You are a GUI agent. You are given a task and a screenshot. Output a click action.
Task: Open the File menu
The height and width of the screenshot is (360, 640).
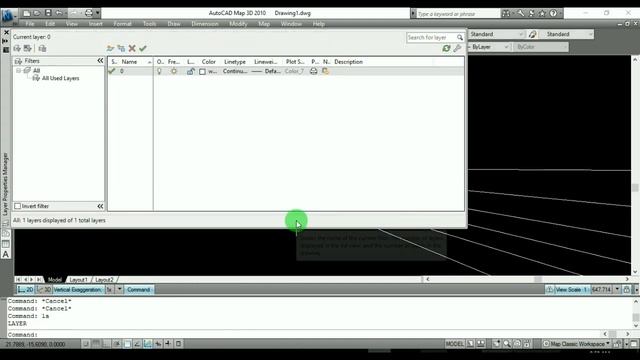click(x=30, y=24)
